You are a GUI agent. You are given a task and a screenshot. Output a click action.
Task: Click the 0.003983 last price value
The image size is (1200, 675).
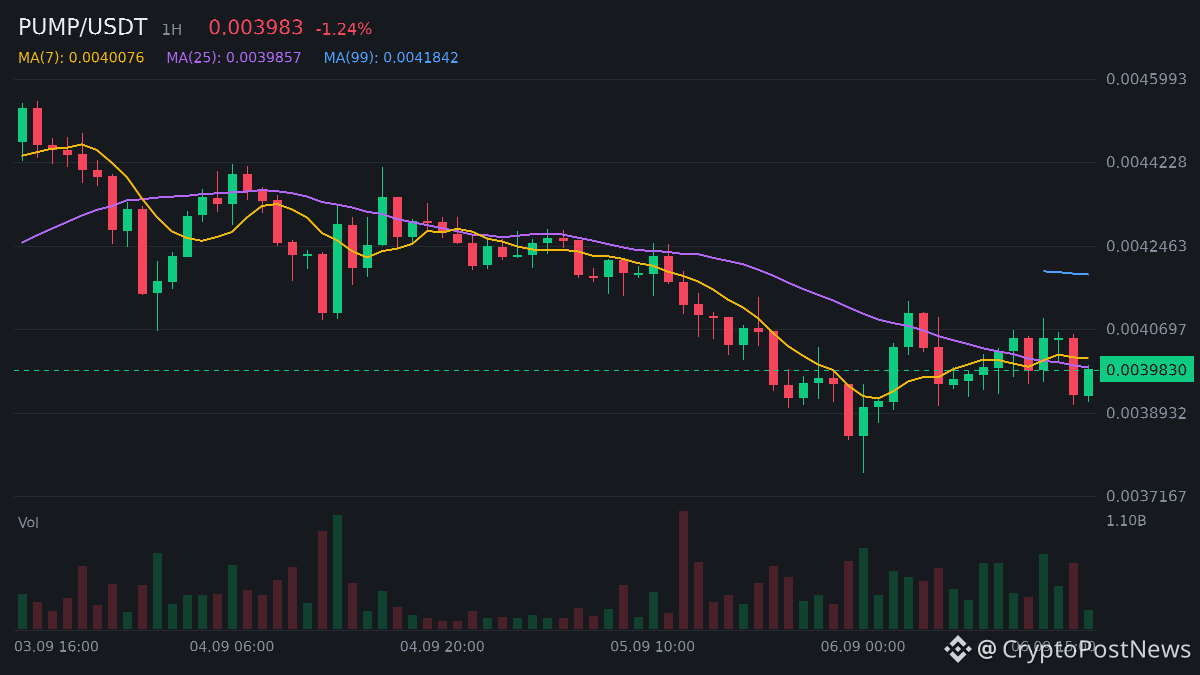click(255, 28)
